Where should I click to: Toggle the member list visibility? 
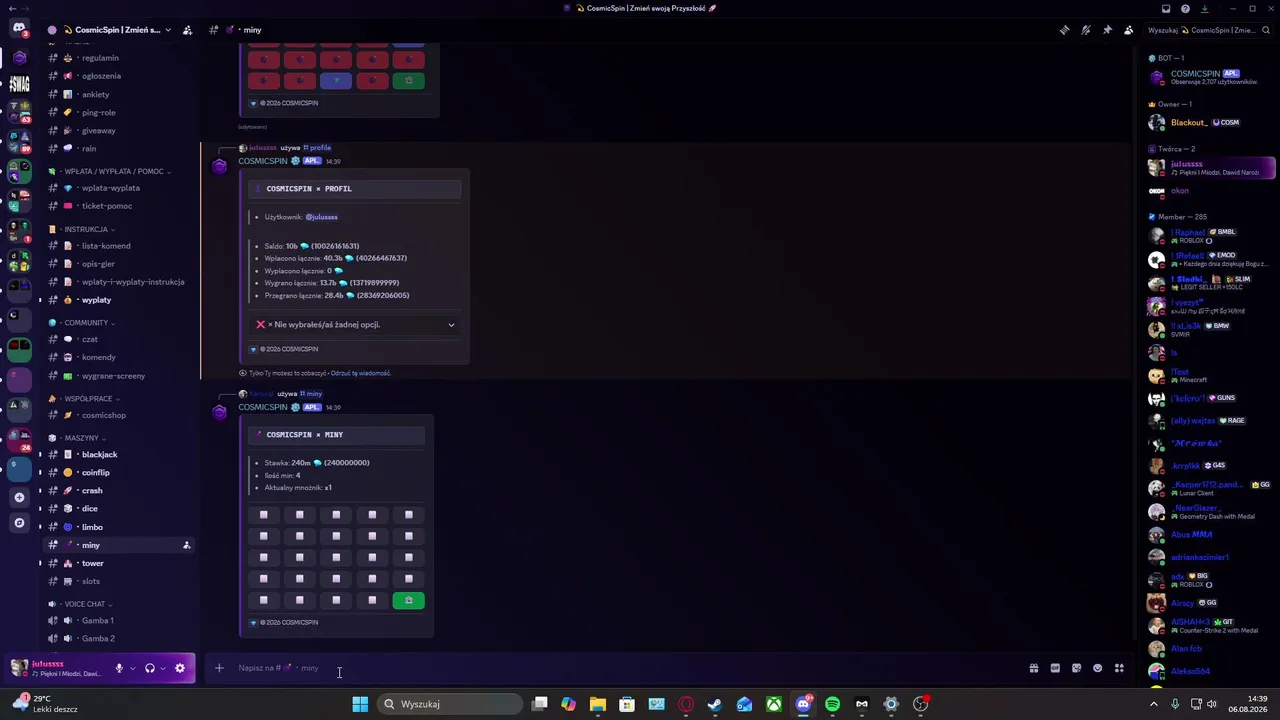tap(1129, 30)
